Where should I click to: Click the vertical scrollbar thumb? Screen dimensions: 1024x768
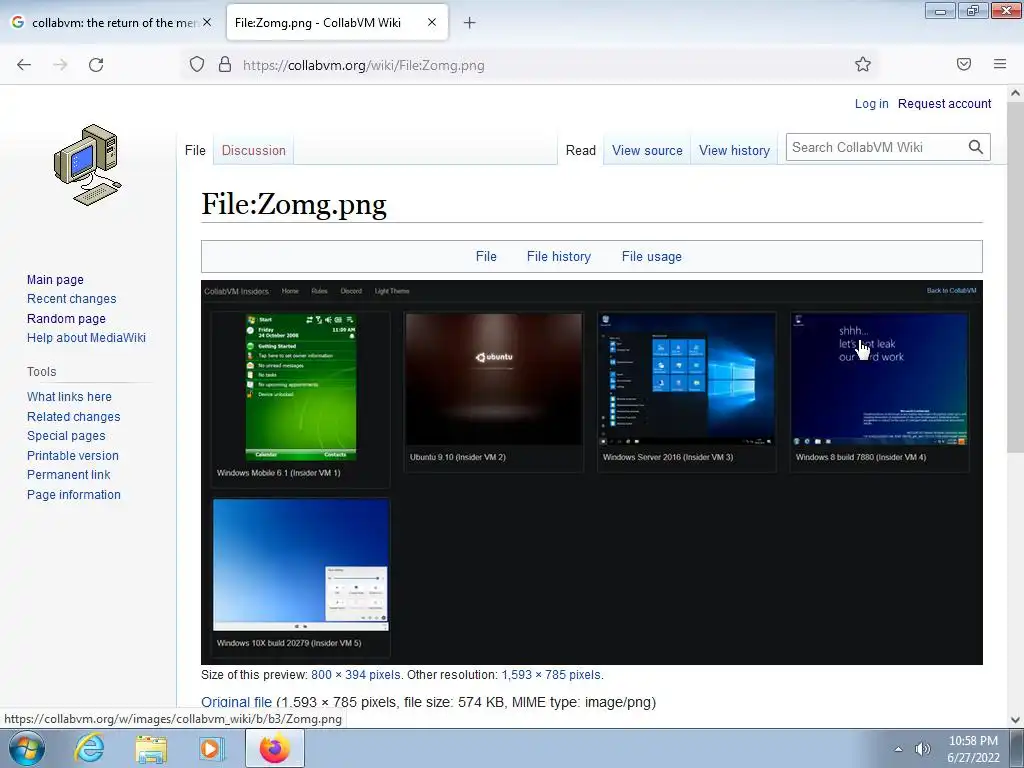coord(1015,276)
